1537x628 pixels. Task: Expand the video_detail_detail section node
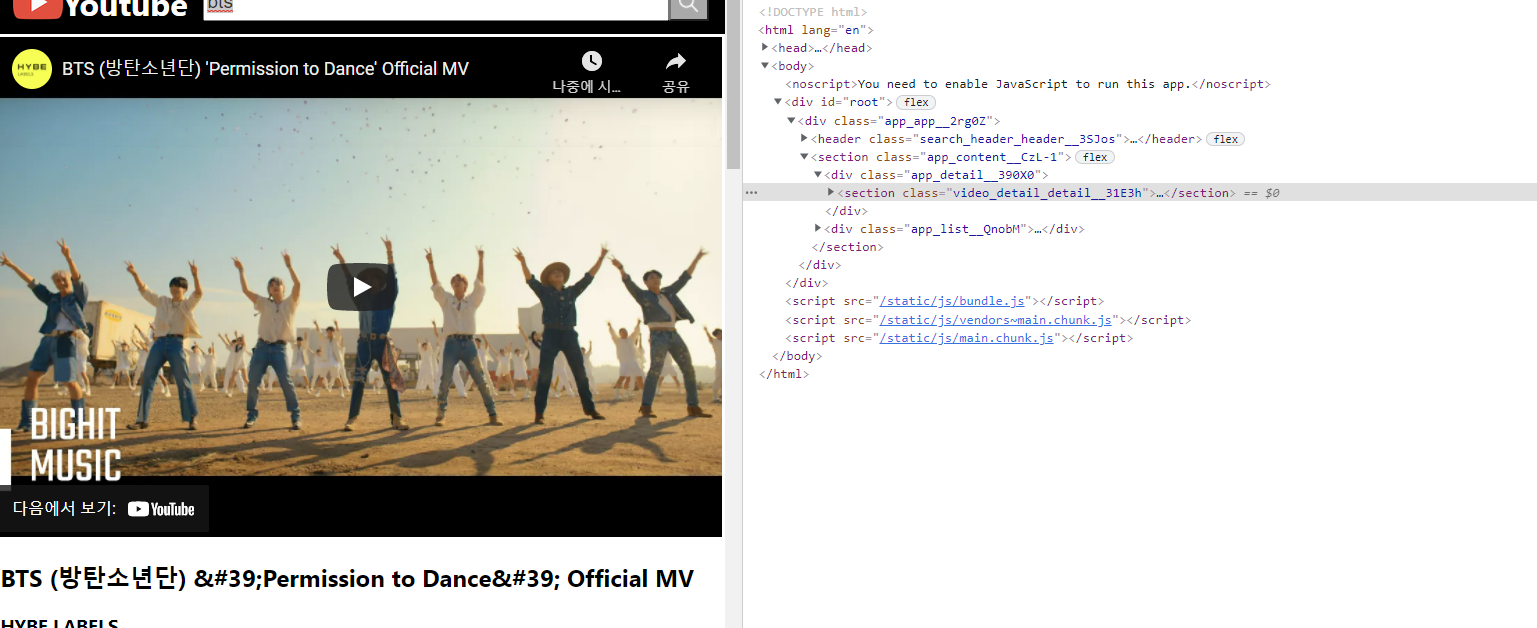(830, 193)
